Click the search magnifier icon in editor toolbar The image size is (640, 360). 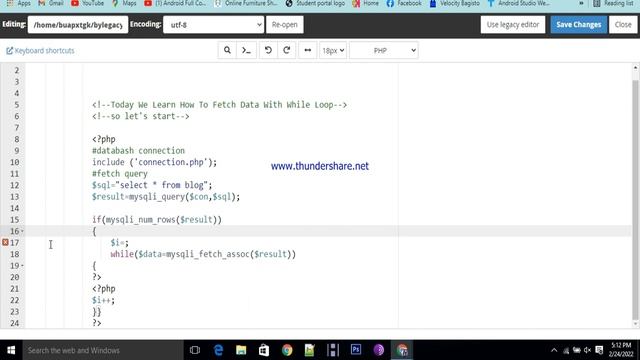coord(227,50)
